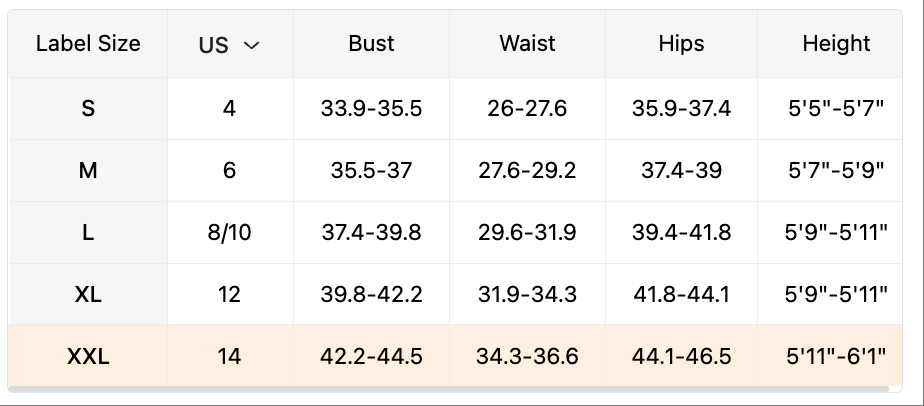
Task: Click the Waist column header
Action: pyautogui.click(x=527, y=44)
